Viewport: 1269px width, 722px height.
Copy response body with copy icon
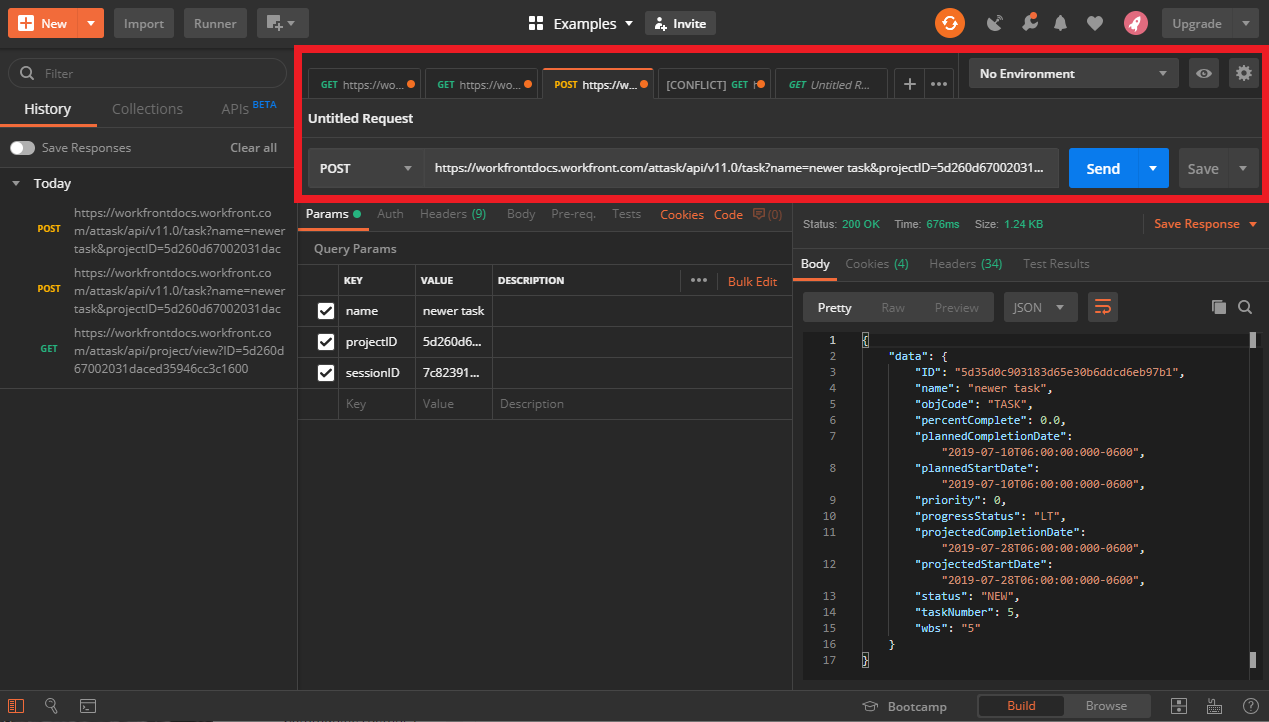click(1218, 307)
